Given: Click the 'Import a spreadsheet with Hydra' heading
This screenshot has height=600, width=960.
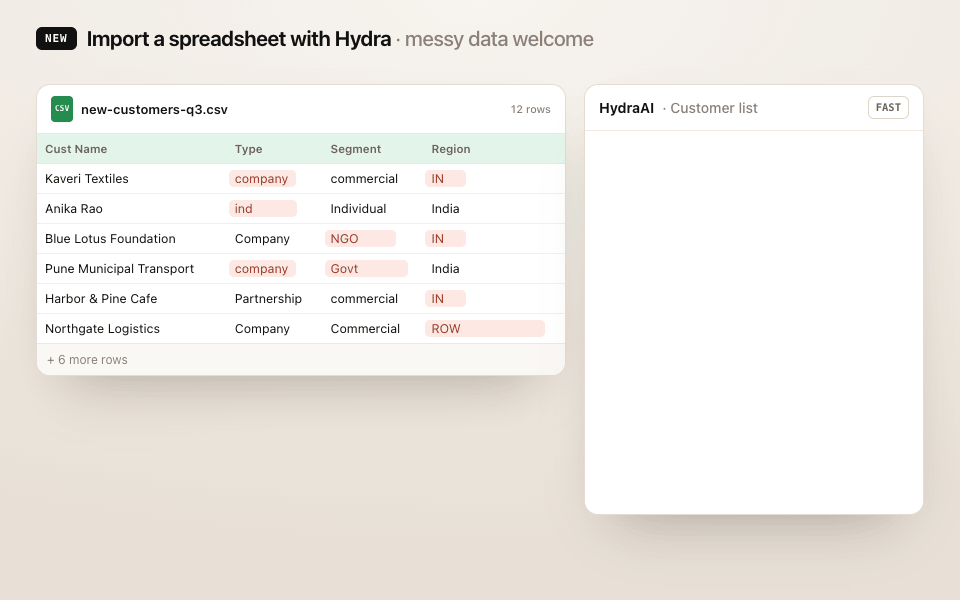Looking at the screenshot, I should point(239,39).
